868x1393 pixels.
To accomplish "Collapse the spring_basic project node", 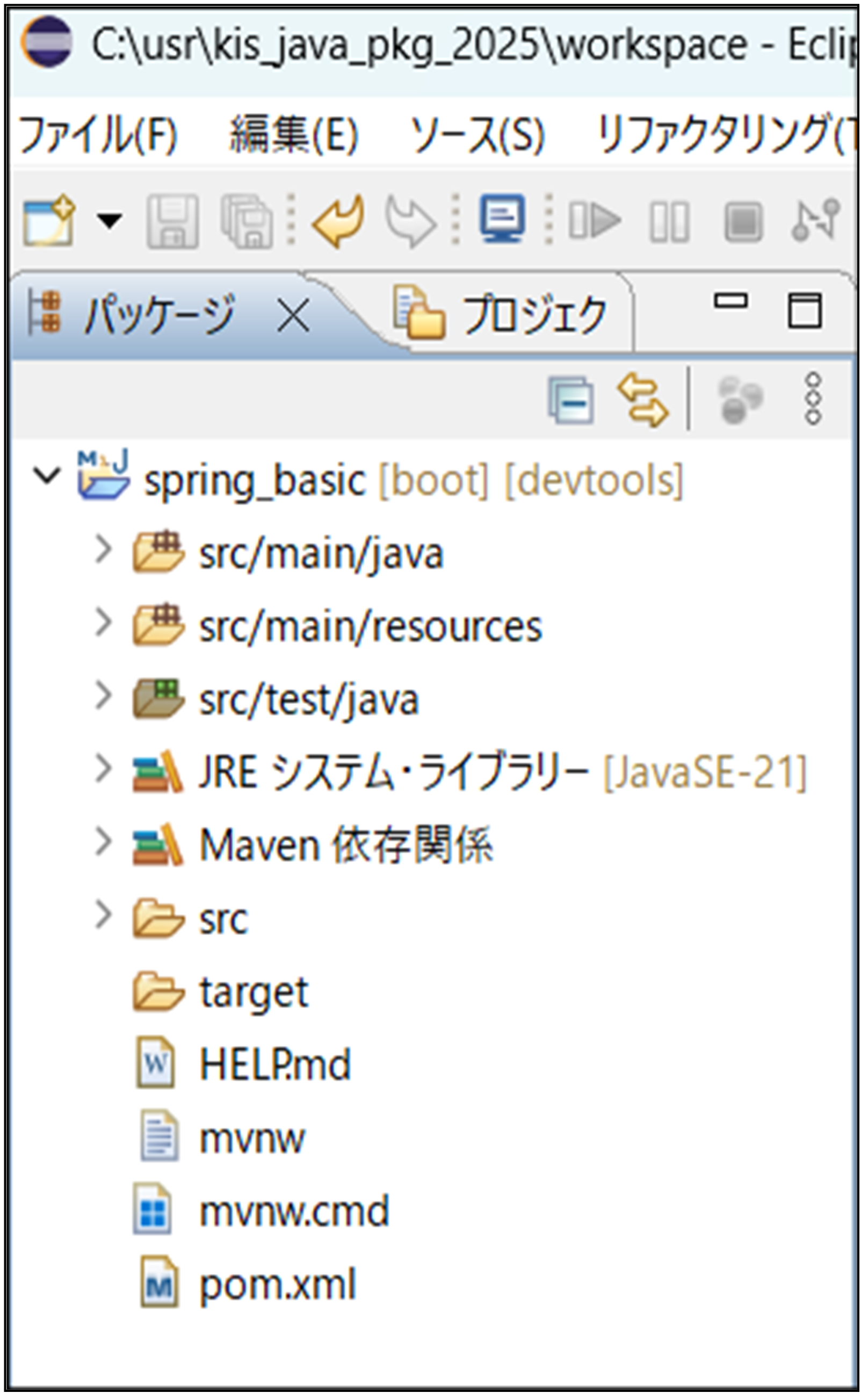I will [x=47, y=476].
